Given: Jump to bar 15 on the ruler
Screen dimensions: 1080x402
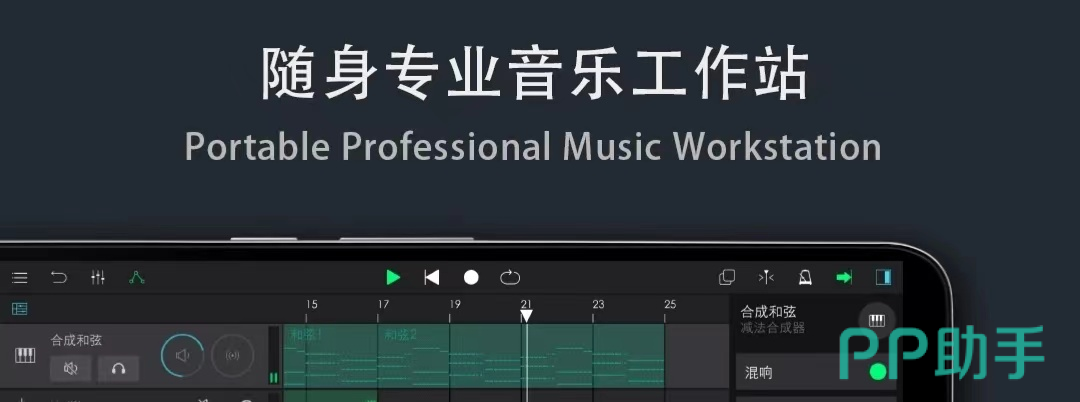Looking at the screenshot, I should pyautogui.click(x=312, y=304).
